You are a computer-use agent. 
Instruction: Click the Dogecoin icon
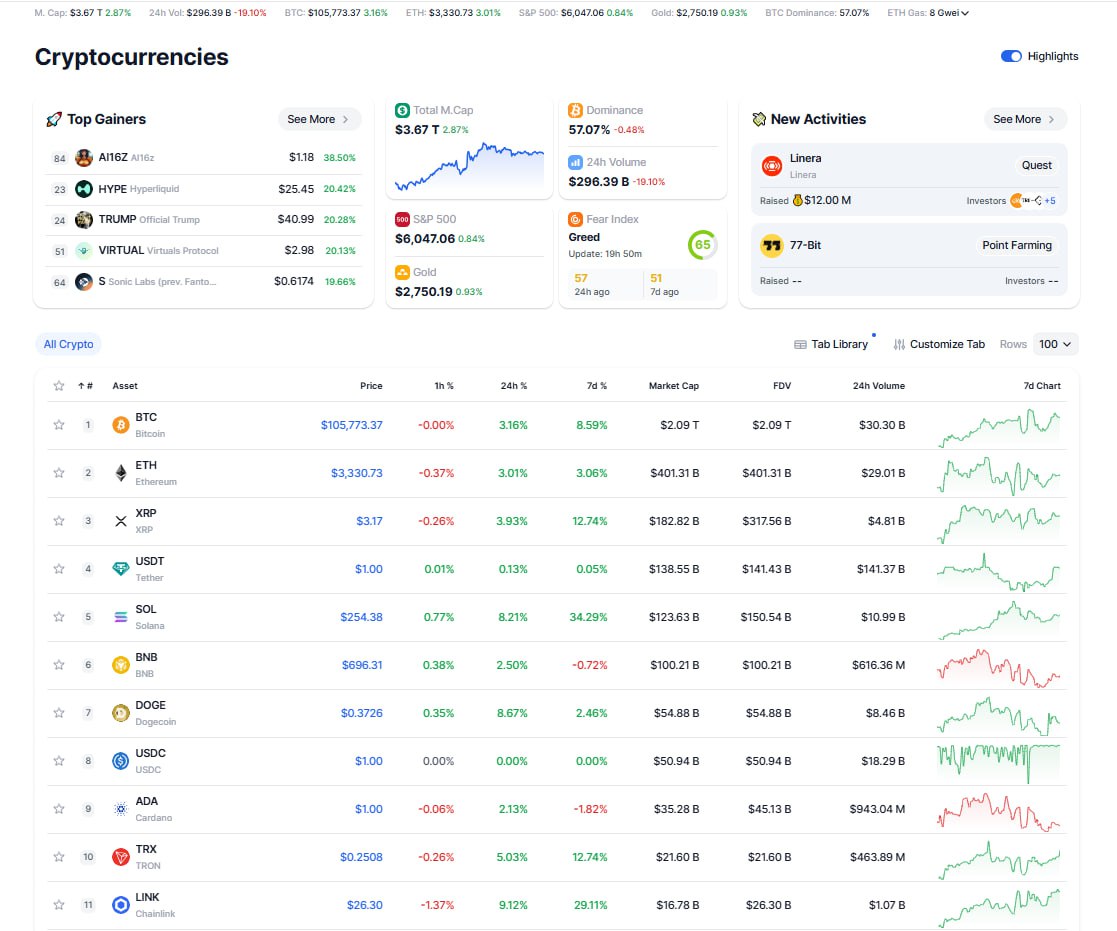[x=121, y=713]
